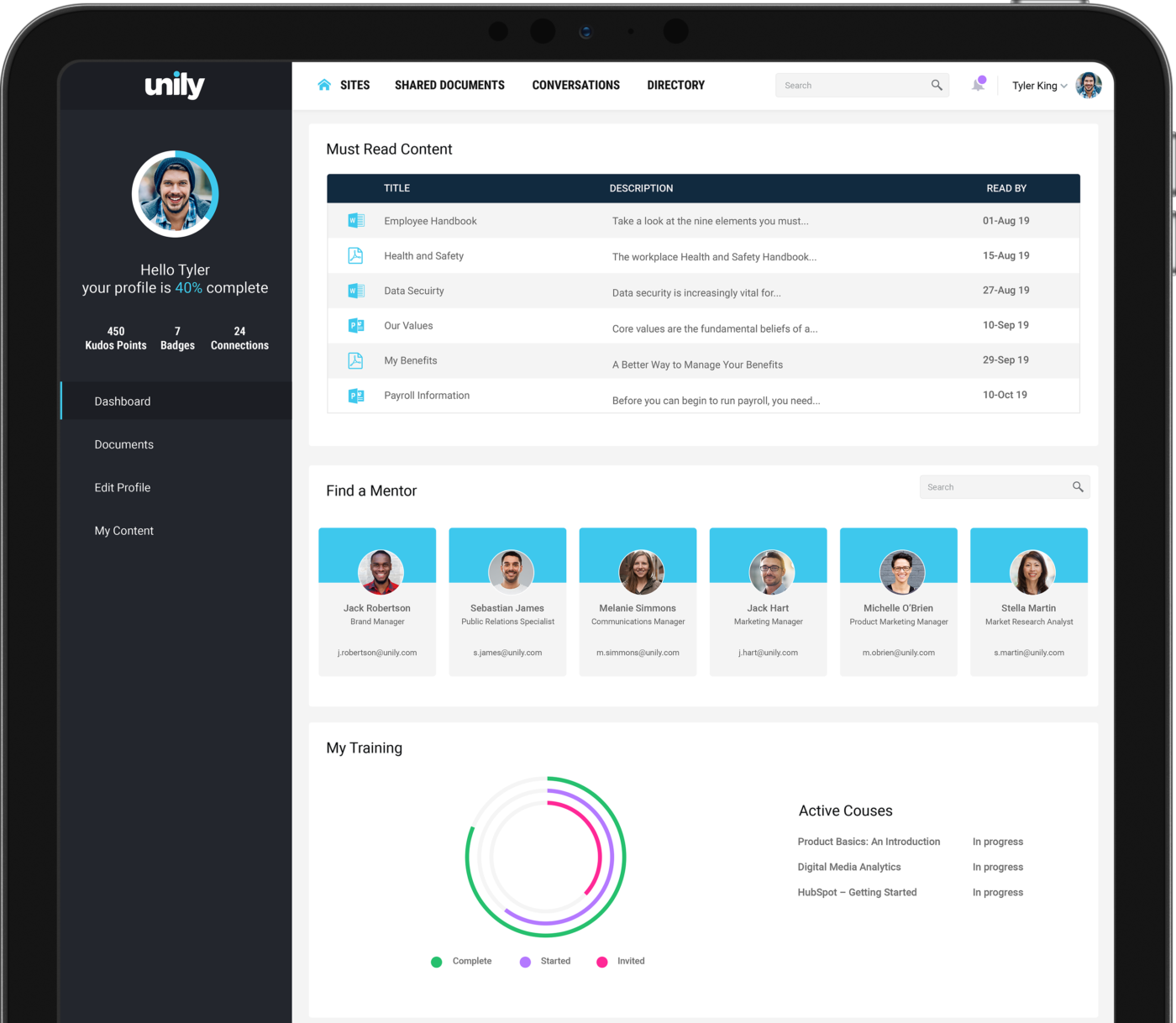Click the green Complete legend swatch
The height and width of the screenshot is (1023, 1176).
436,962
